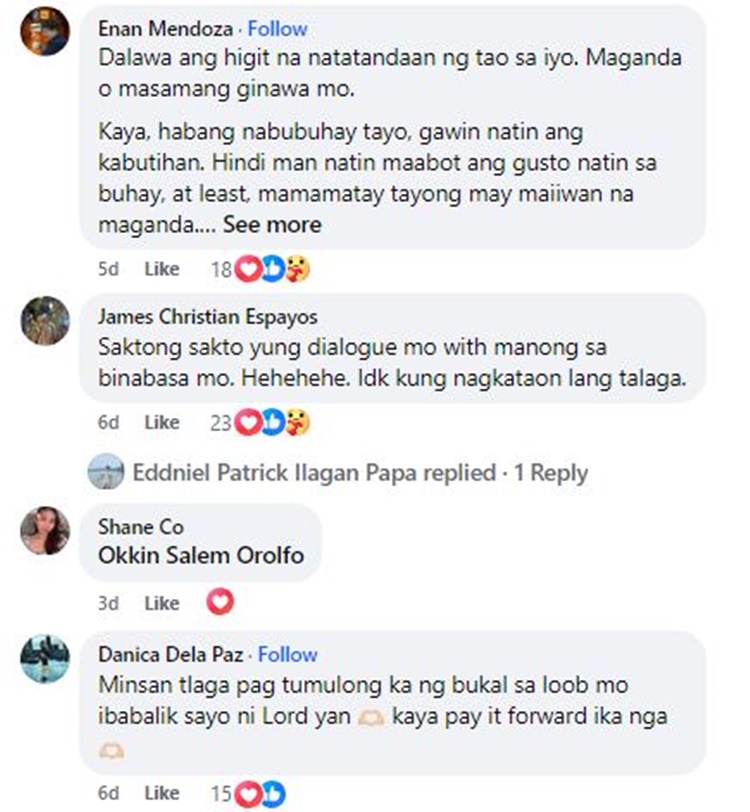Click care emoji on James Christian's comment

pyautogui.click(x=297, y=423)
